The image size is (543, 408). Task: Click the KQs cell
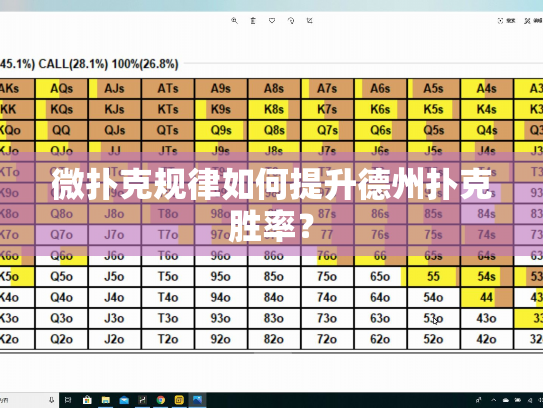[x=62, y=109]
